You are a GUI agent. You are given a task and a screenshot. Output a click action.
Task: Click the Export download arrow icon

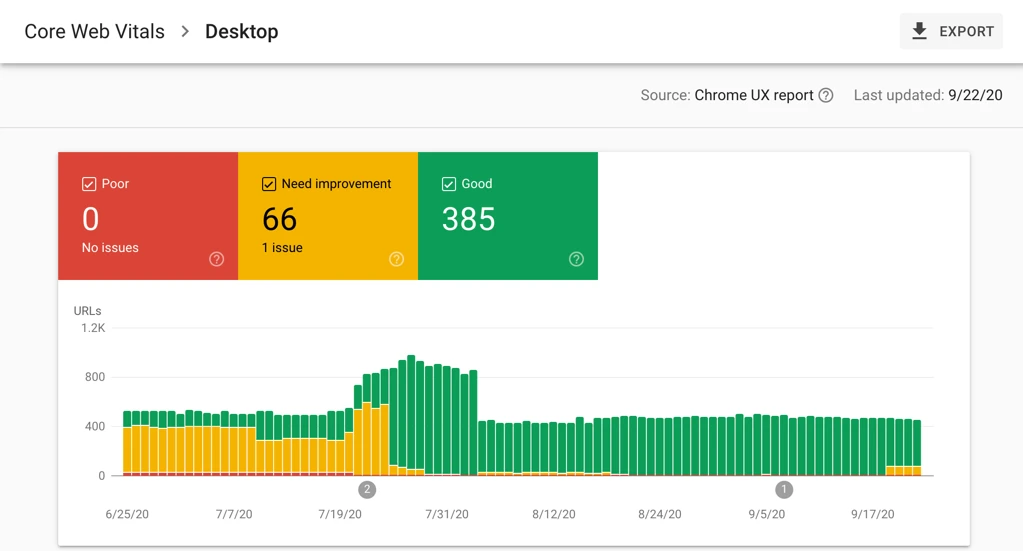pyautogui.click(x=919, y=31)
